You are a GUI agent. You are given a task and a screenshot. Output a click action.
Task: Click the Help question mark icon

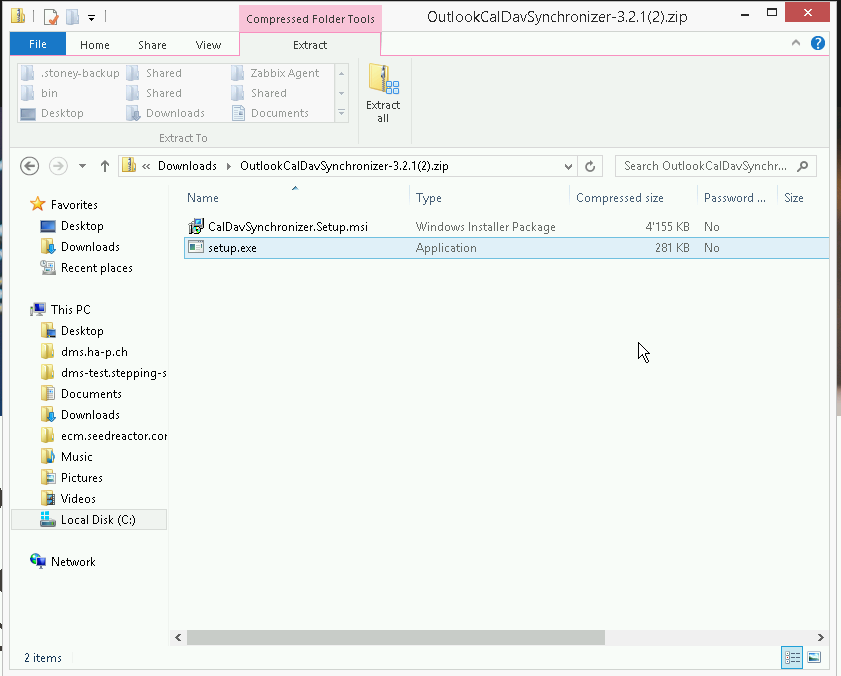(x=817, y=44)
